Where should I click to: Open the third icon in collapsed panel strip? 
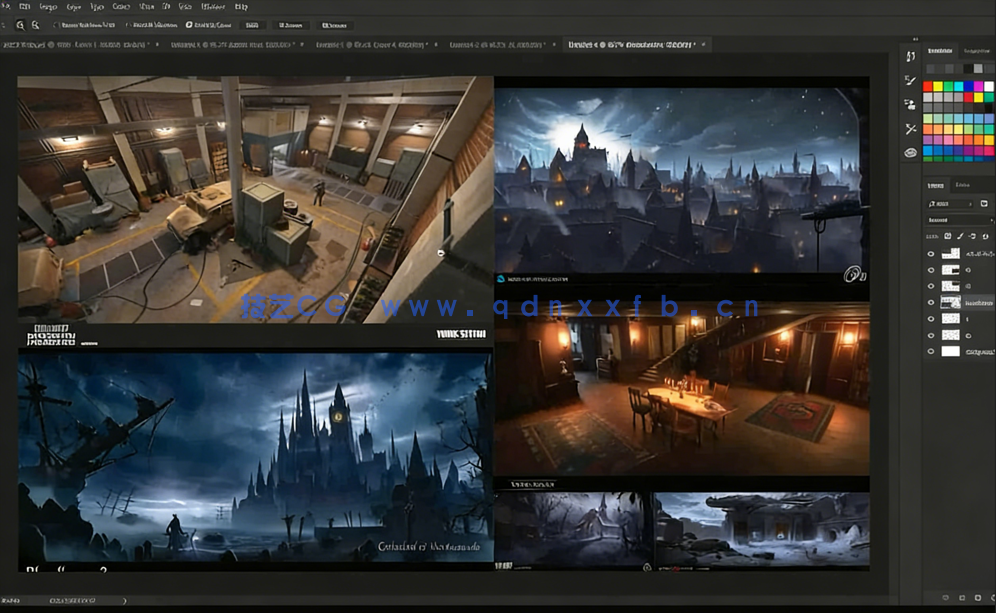[x=910, y=104]
